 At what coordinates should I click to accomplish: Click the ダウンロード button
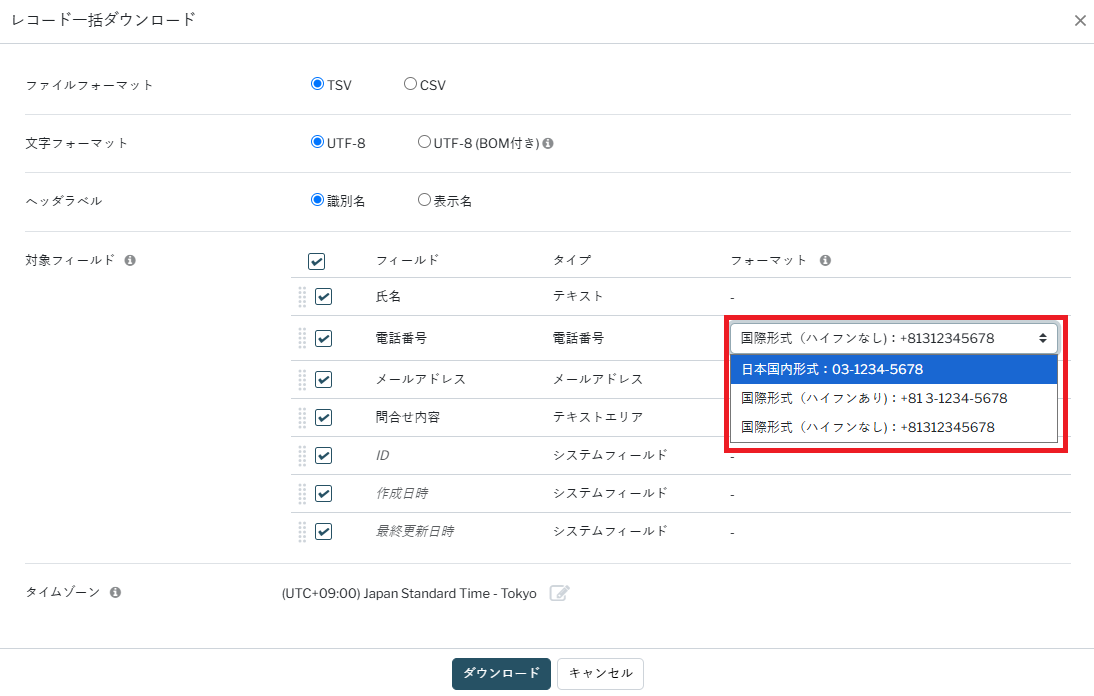point(501,673)
